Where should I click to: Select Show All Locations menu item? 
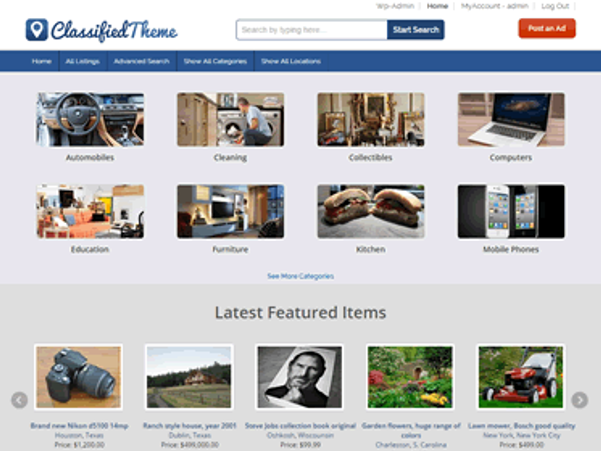click(x=291, y=61)
